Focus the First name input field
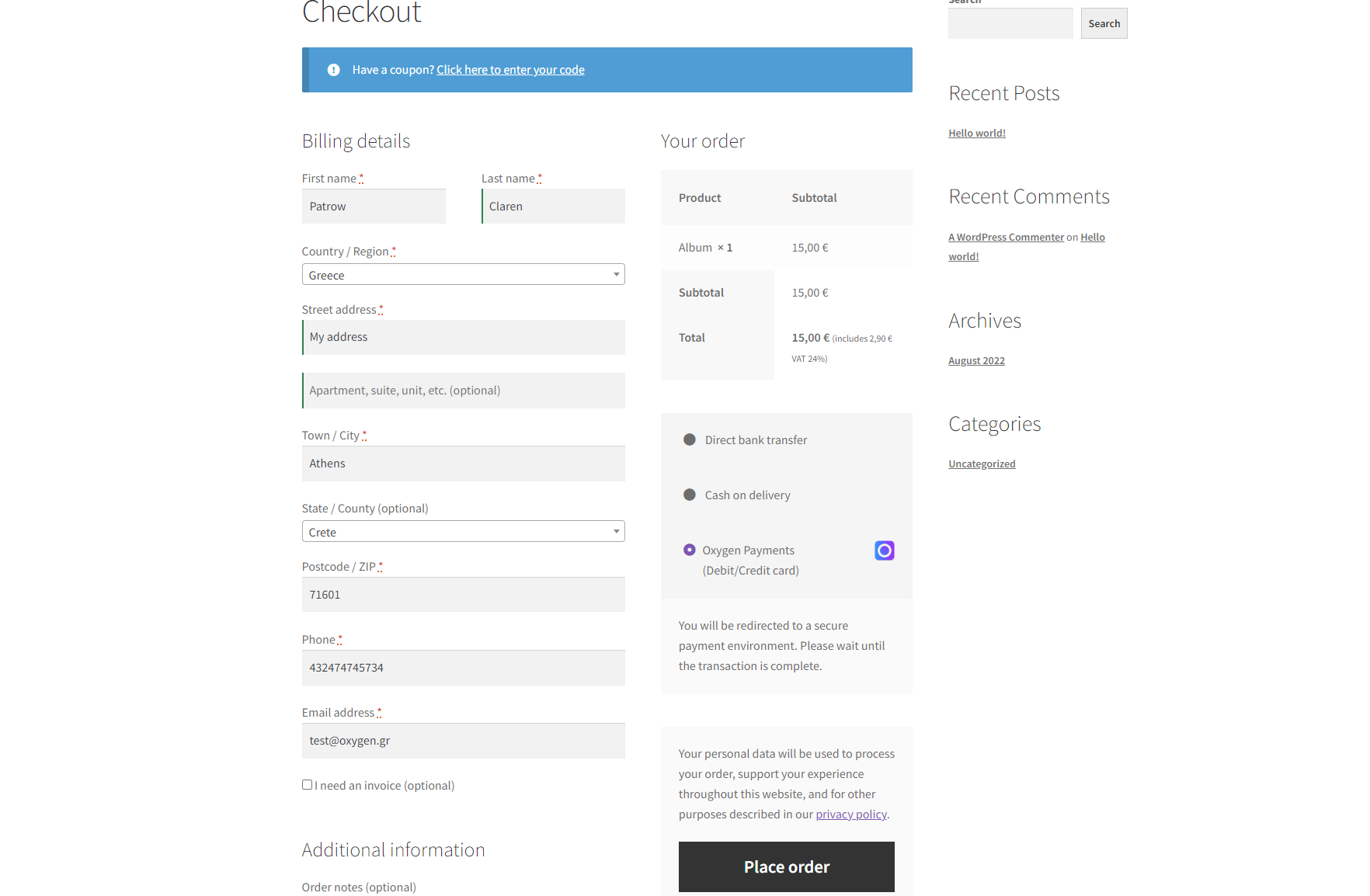This screenshot has height=896, width=1370. point(374,207)
